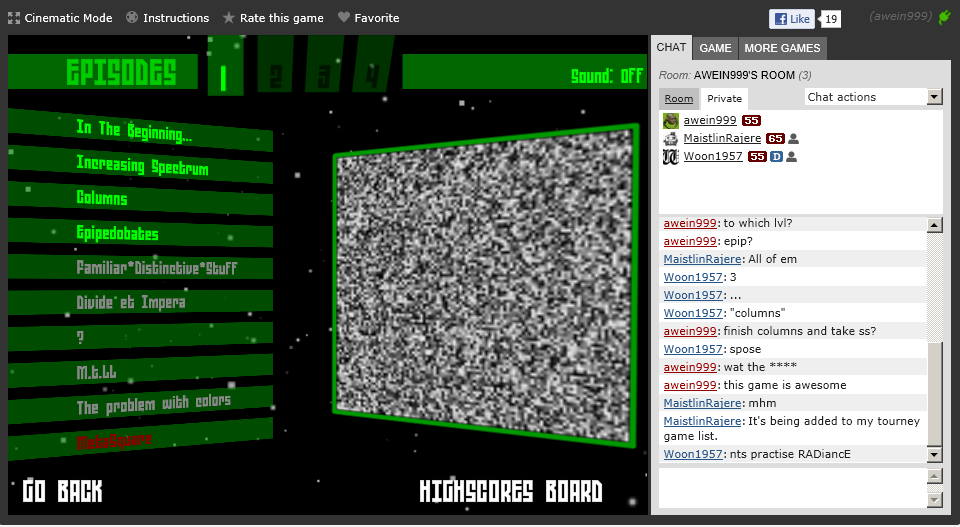
Task: Click awein999's avatar in the user list
Action: 671,121
